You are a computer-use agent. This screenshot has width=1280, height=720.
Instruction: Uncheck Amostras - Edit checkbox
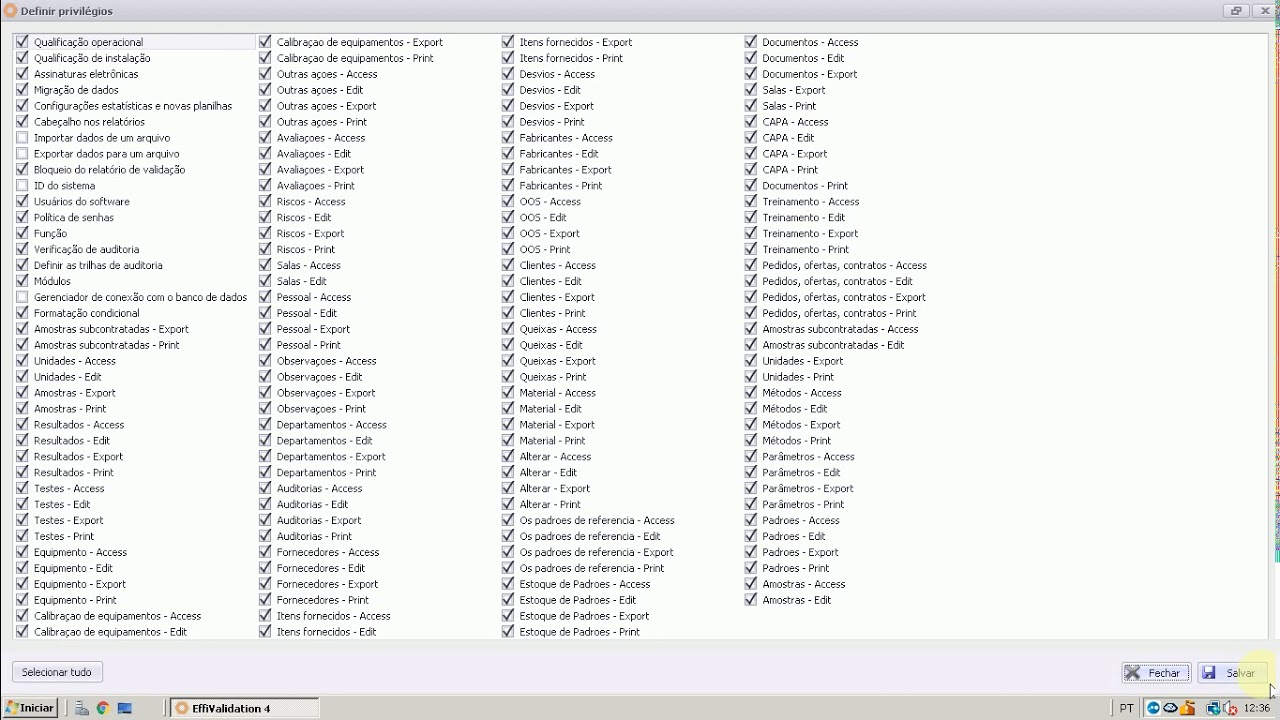[x=751, y=600]
